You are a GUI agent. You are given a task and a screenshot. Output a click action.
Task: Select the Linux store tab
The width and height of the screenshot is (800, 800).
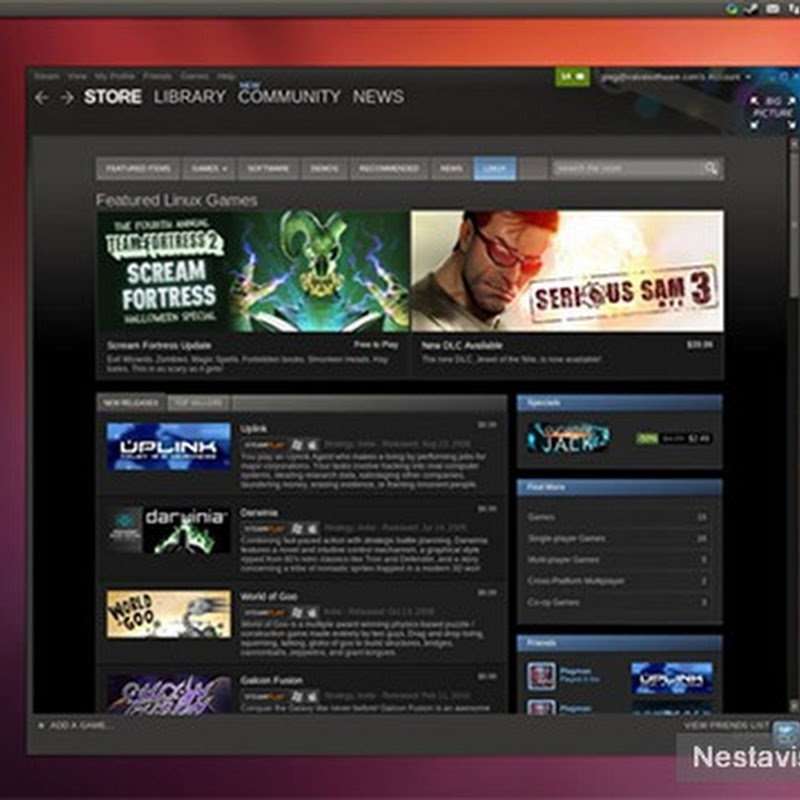pos(494,168)
